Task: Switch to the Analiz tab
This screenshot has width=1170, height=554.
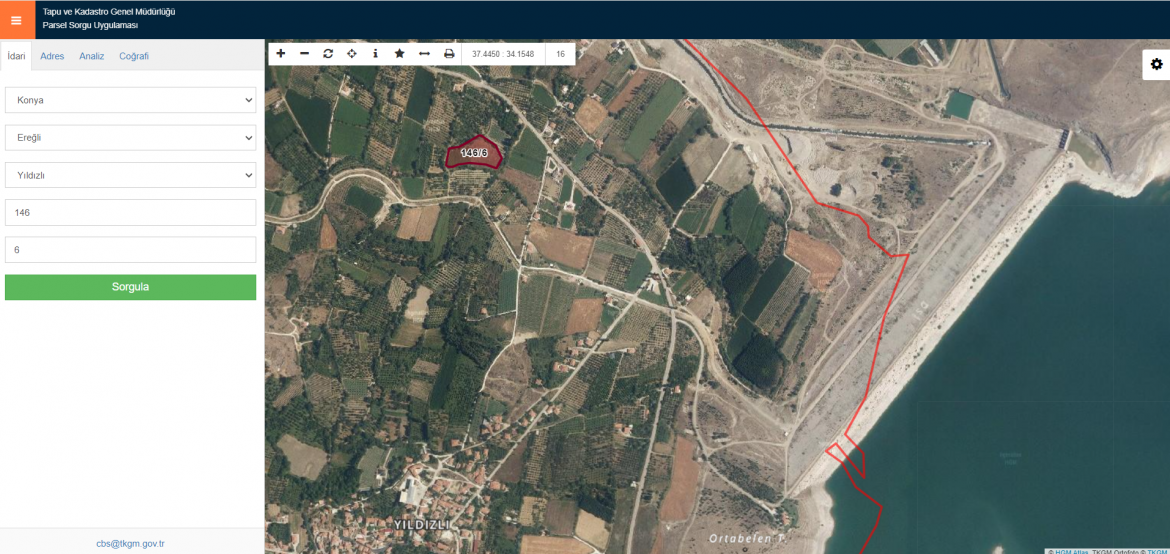Action: pyautogui.click(x=92, y=56)
